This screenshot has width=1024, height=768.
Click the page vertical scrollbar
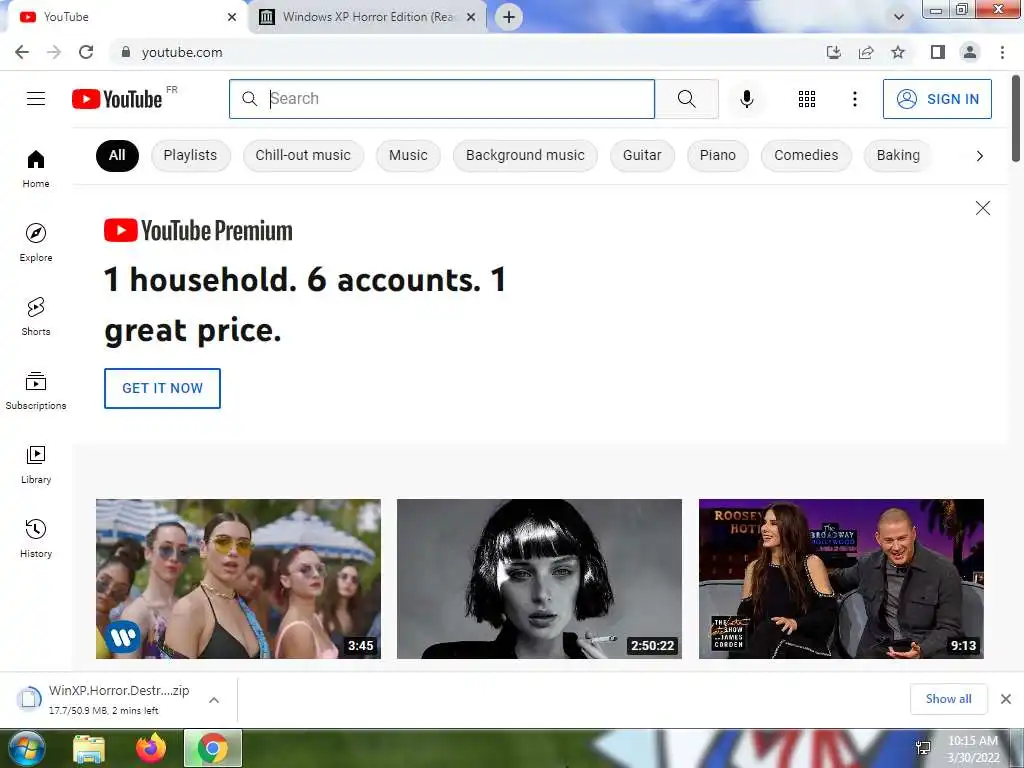1016,119
